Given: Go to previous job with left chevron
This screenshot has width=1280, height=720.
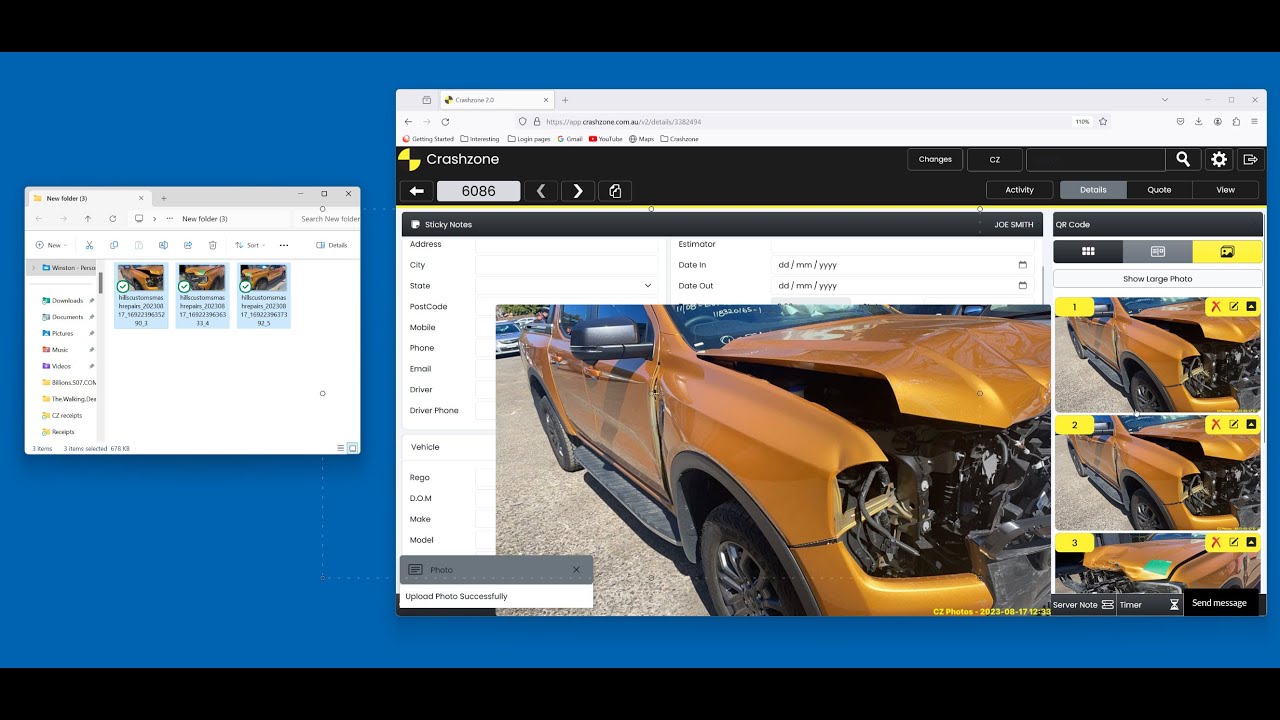Looking at the screenshot, I should click(541, 191).
